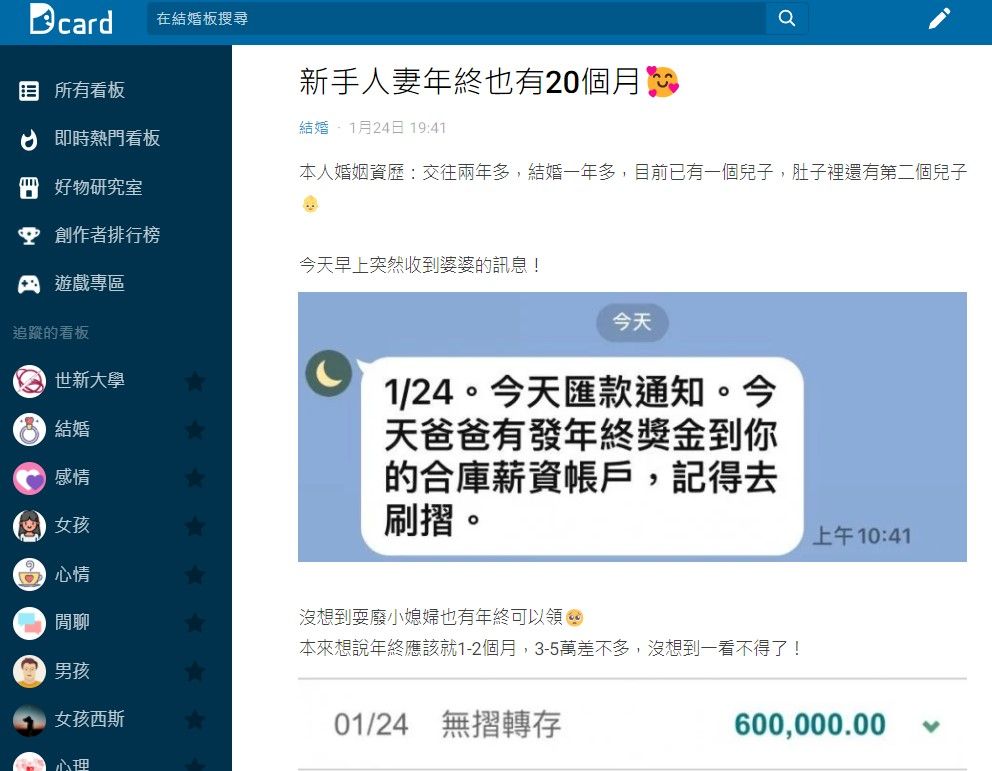Viewport: 992px width, 771px height.
Task: Click the 結婚 board link under title
Action: pos(314,128)
